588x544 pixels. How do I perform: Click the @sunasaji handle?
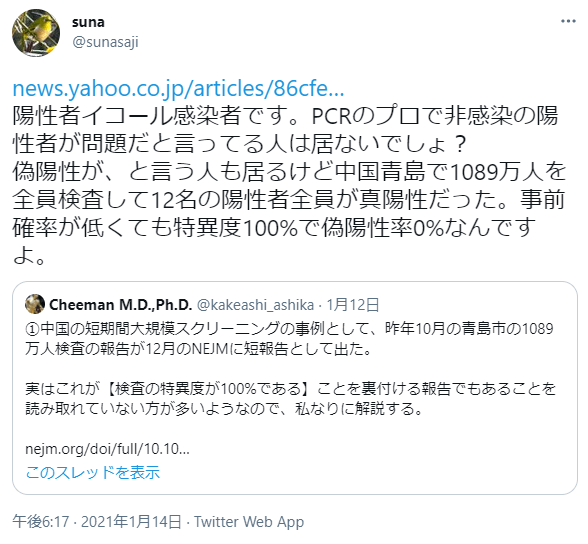tap(105, 42)
